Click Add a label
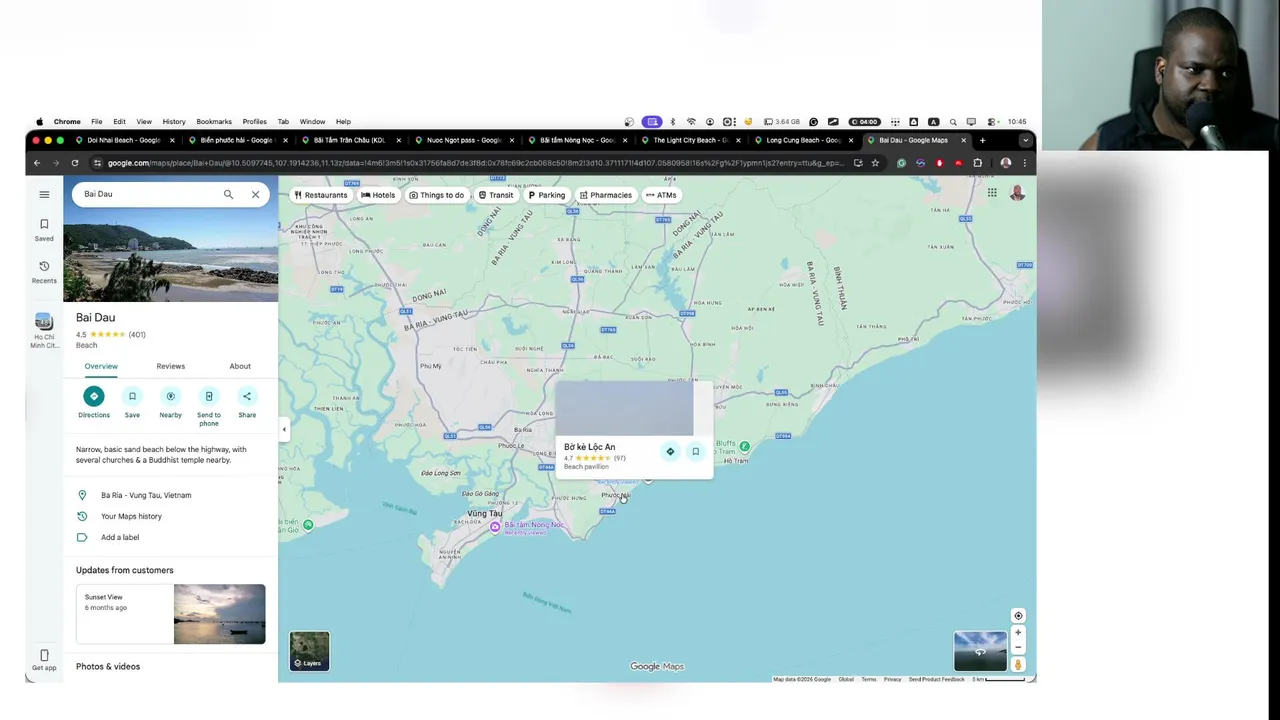 [171, 537]
